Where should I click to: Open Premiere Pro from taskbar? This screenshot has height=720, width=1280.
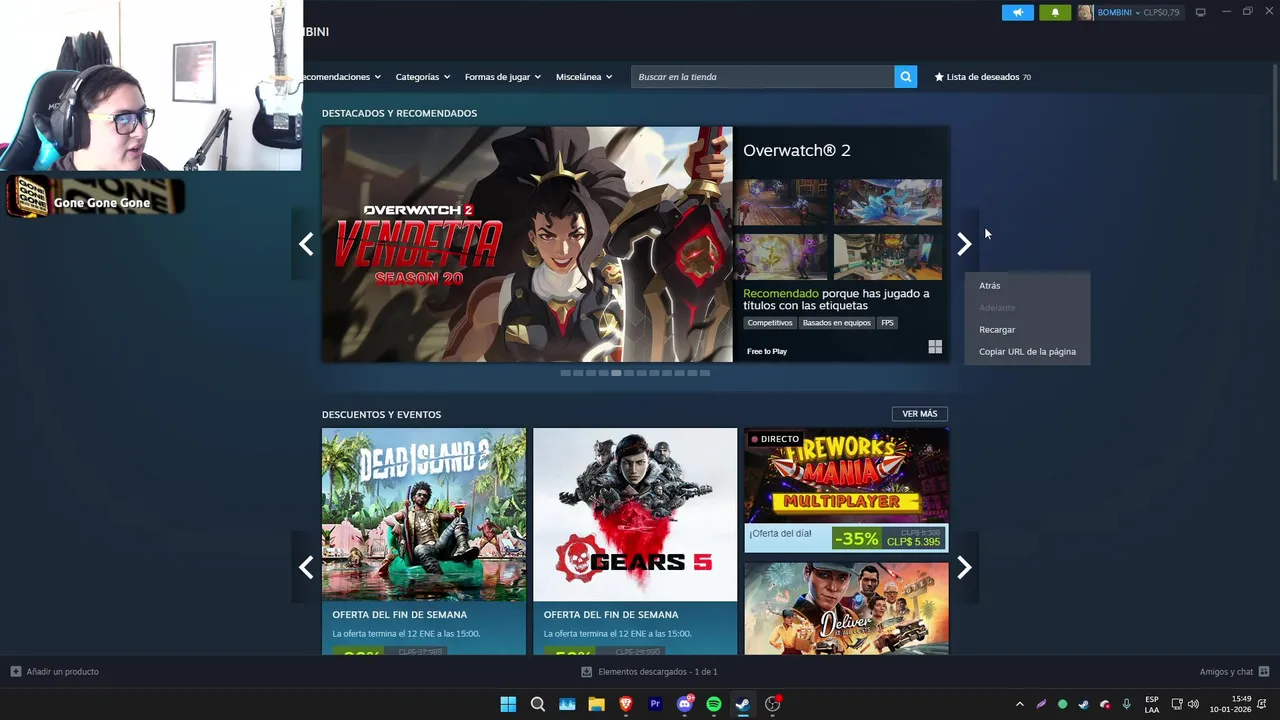click(x=655, y=704)
